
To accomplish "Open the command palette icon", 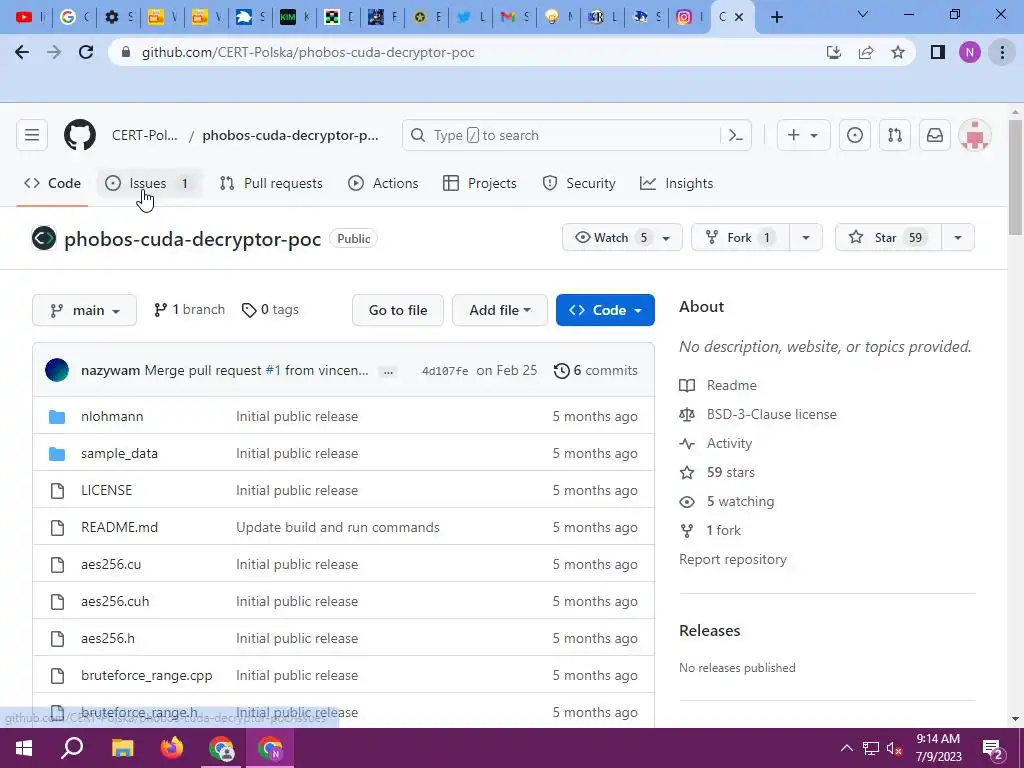I will (x=736, y=135).
